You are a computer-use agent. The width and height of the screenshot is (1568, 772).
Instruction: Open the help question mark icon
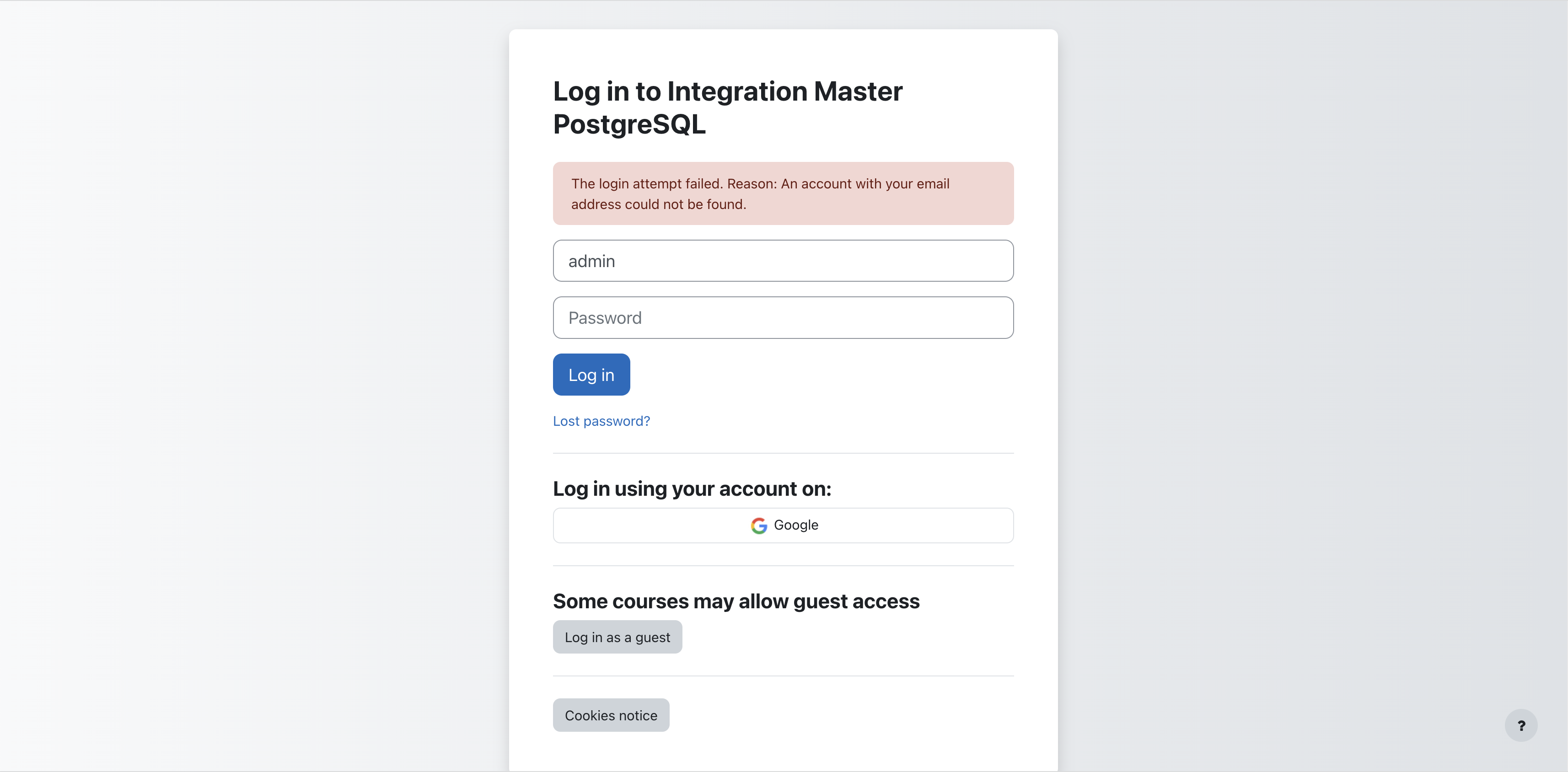point(1520,725)
